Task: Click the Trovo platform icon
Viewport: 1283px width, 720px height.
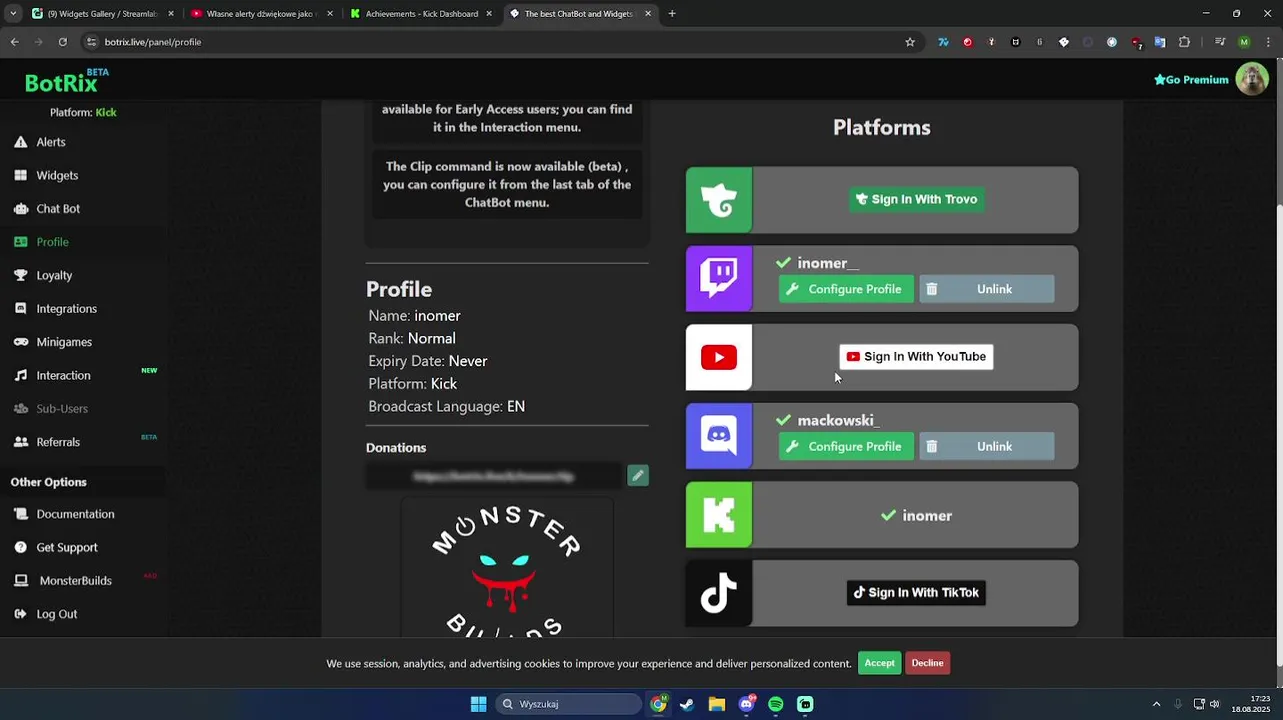Action: point(719,200)
